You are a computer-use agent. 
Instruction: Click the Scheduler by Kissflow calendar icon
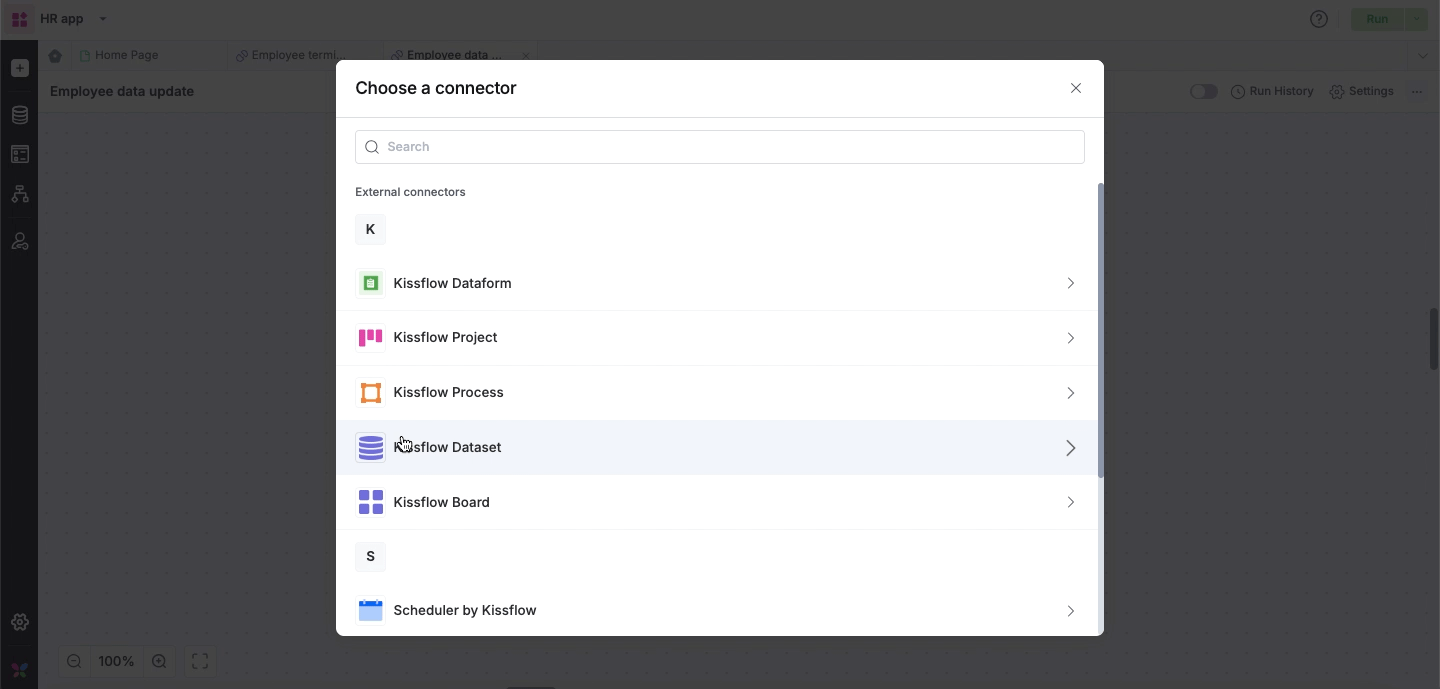(x=370, y=610)
